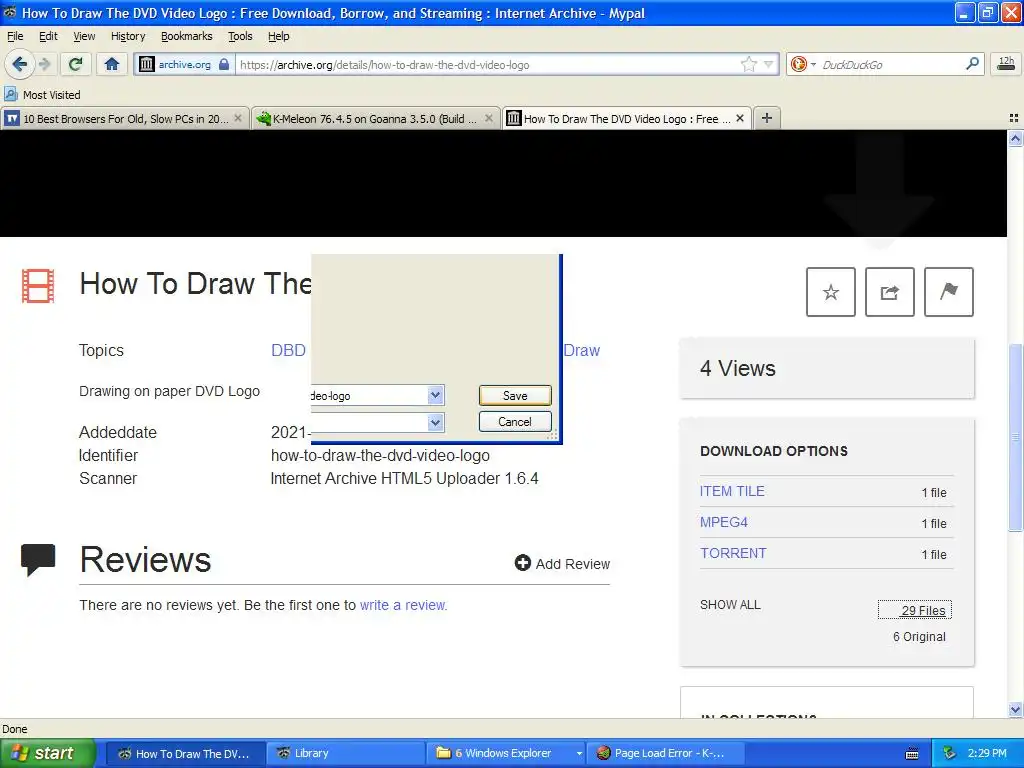Screen dimensions: 1024x768
Task: Switch to Page Load Error K-Meleon taskbar window
Action: 665,754
